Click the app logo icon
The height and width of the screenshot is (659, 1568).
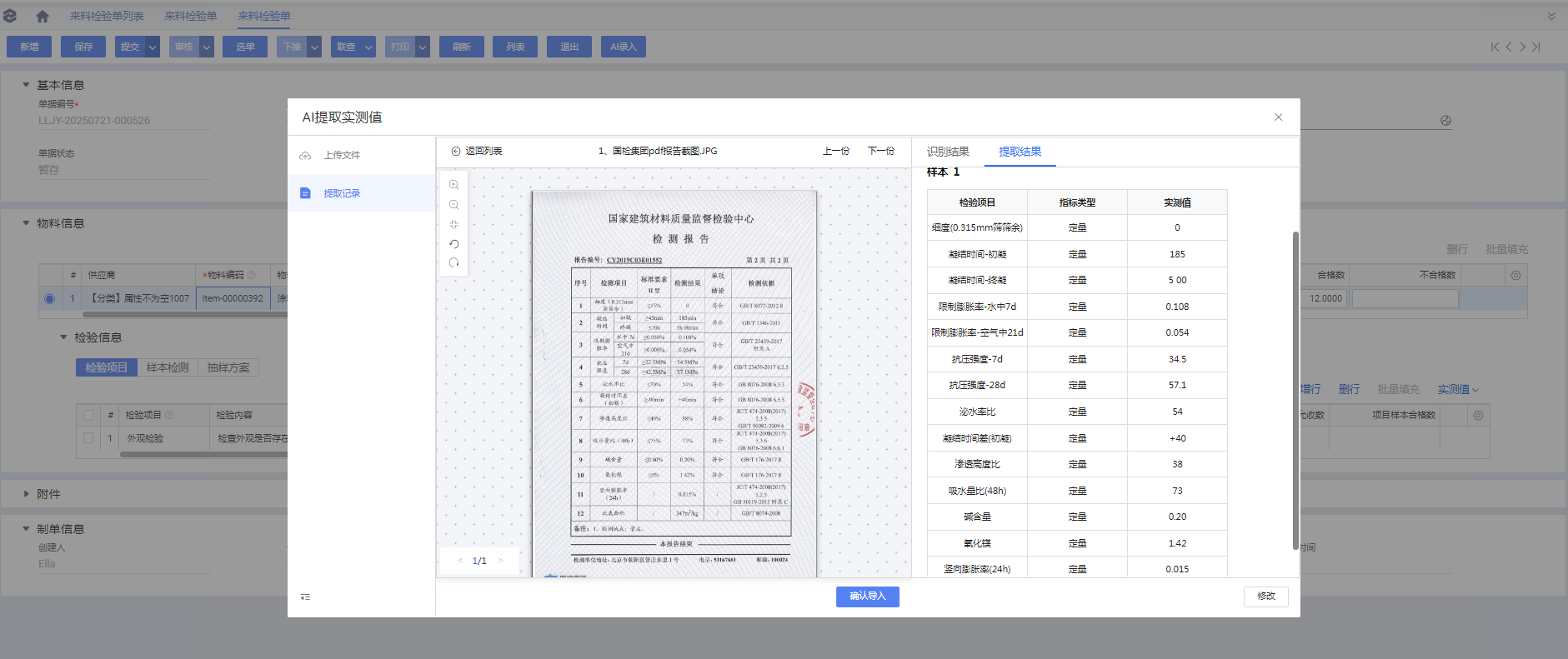10,16
